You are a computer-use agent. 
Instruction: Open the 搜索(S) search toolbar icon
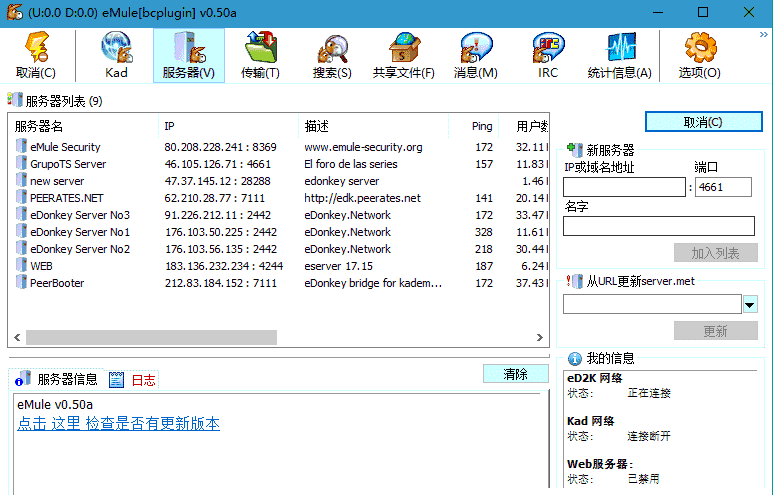333,49
